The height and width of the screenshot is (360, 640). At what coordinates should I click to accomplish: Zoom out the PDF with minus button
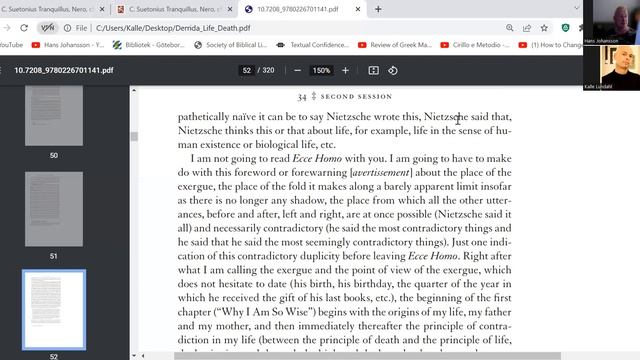[298, 70]
